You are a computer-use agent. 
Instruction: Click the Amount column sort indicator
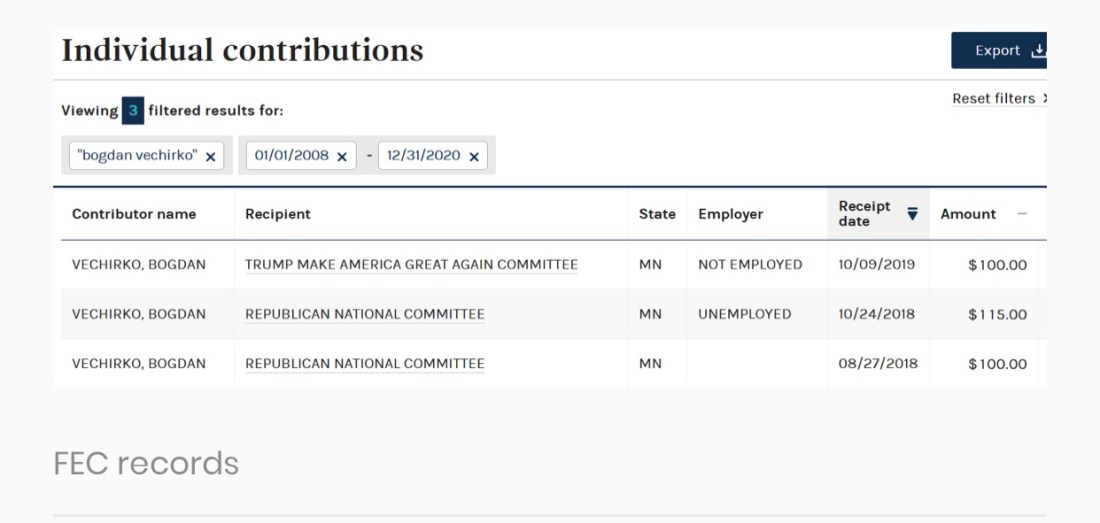1021,214
